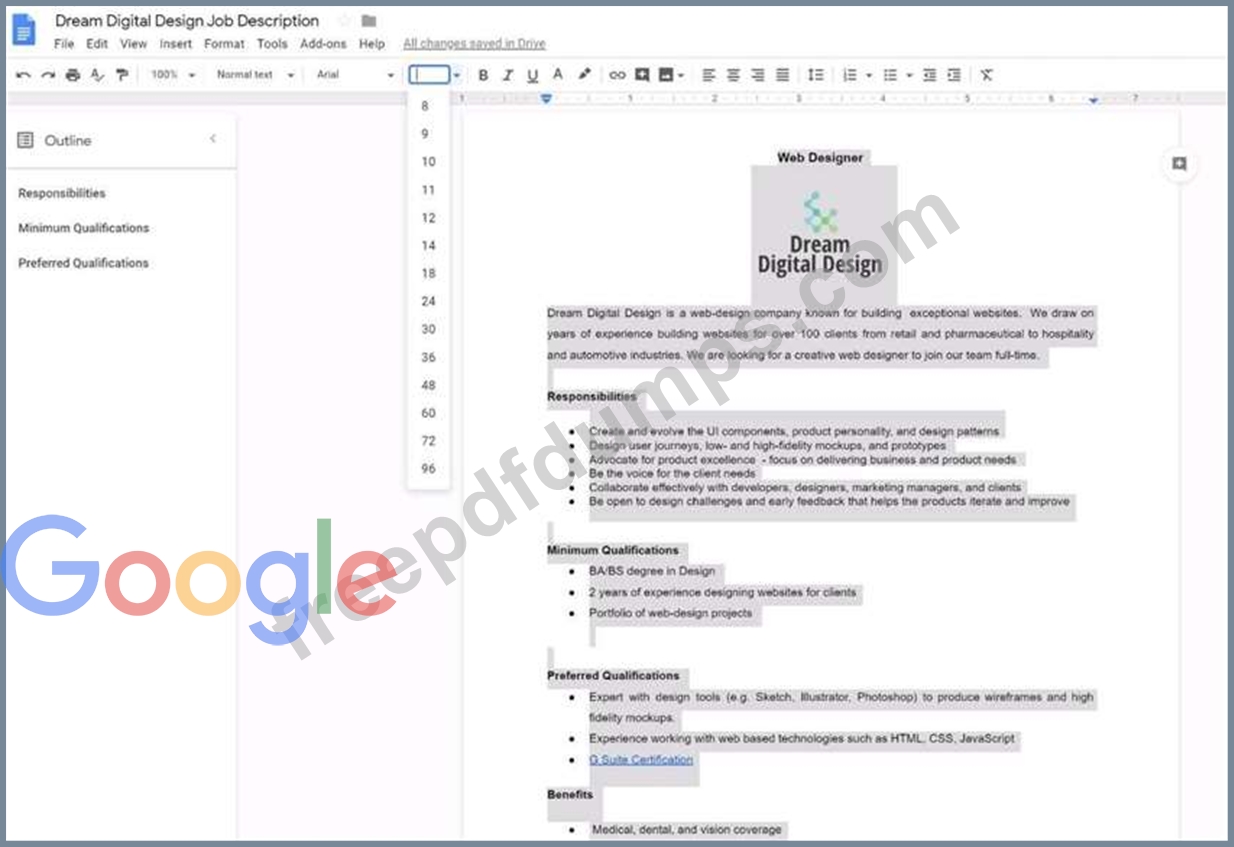Image resolution: width=1234 pixels, height=847 pixels.
Task: Jump to Preferred Qualifications in the outline
Action: [x=84, y=263]
